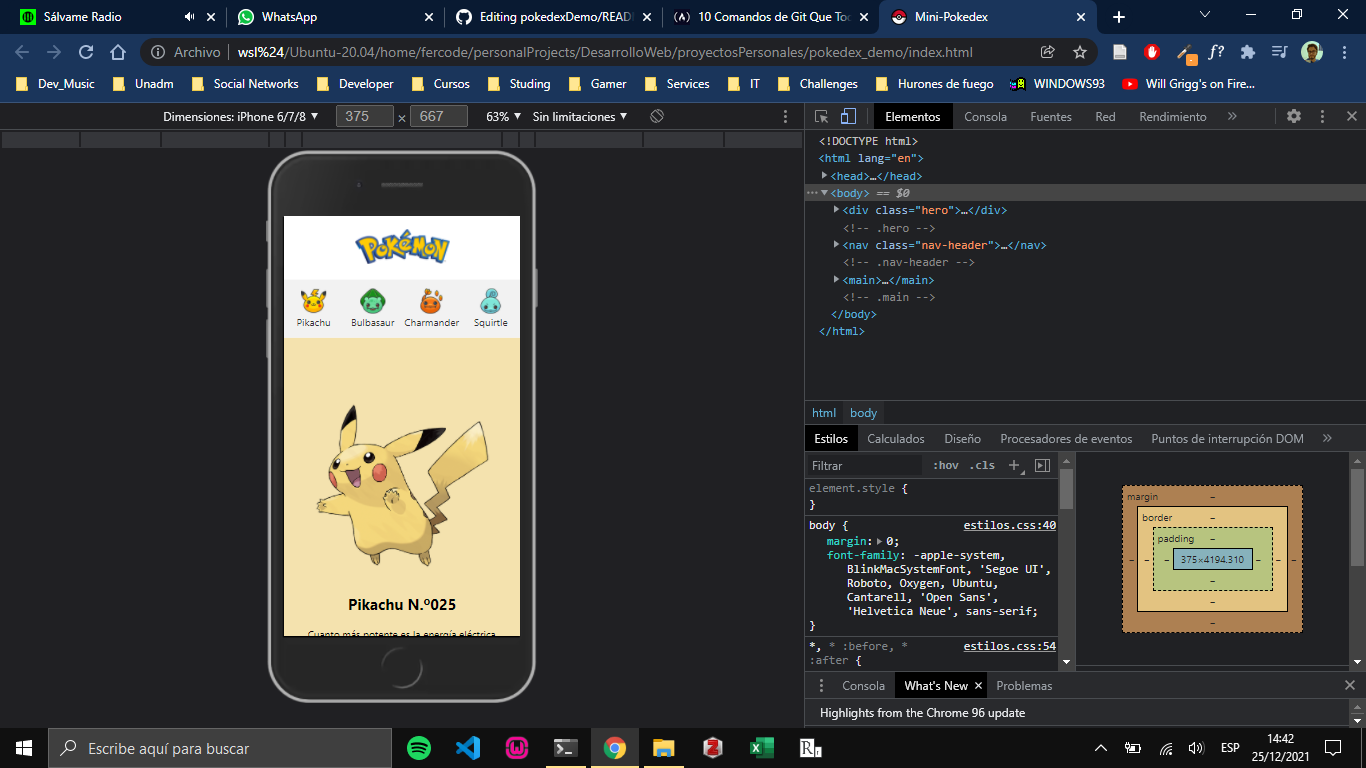This screenshot has width=1366, height=768.
Task: Click the html breadcrumb item
Action: 824,413
